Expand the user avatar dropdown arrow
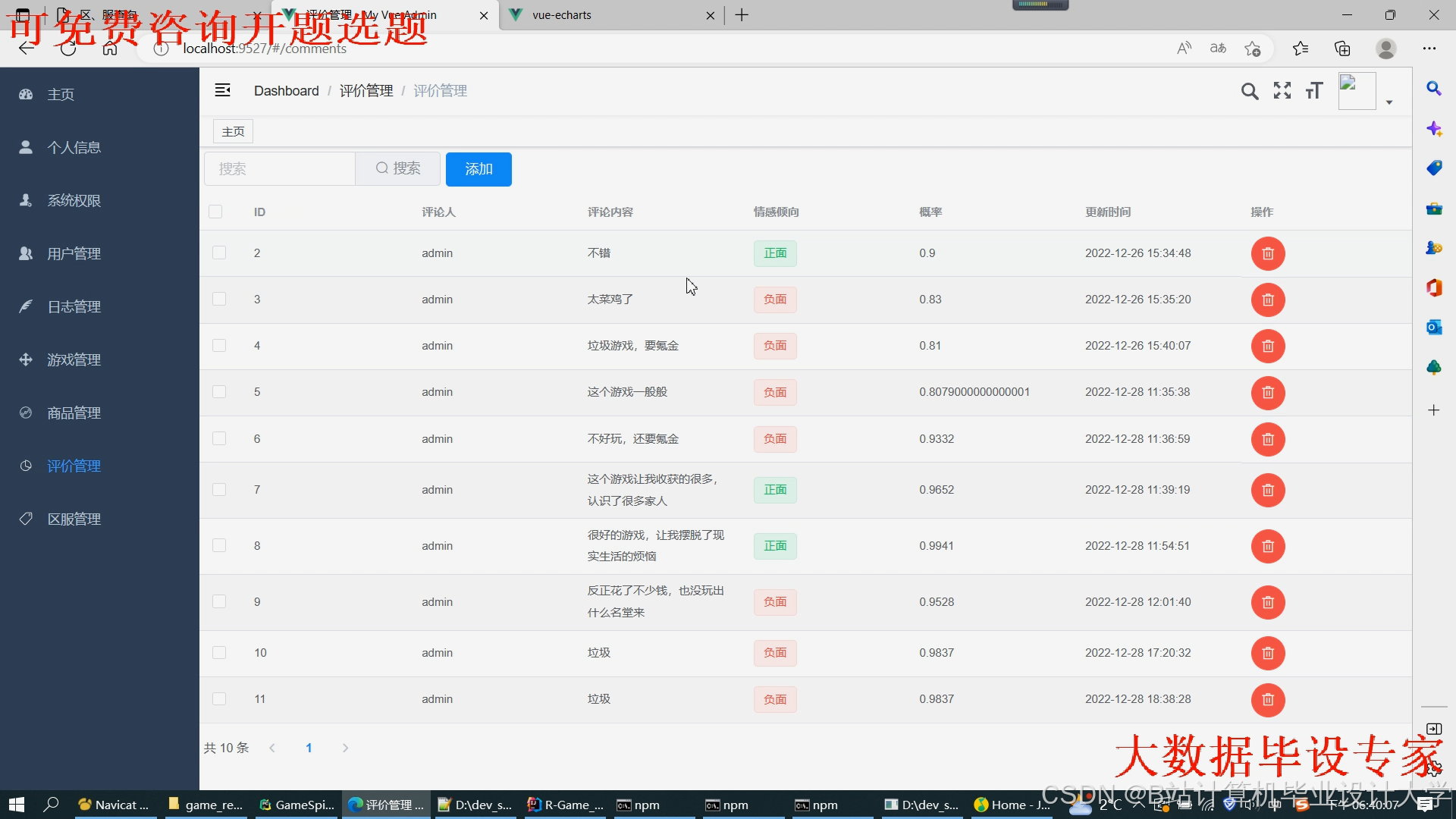 [1389, 102]
